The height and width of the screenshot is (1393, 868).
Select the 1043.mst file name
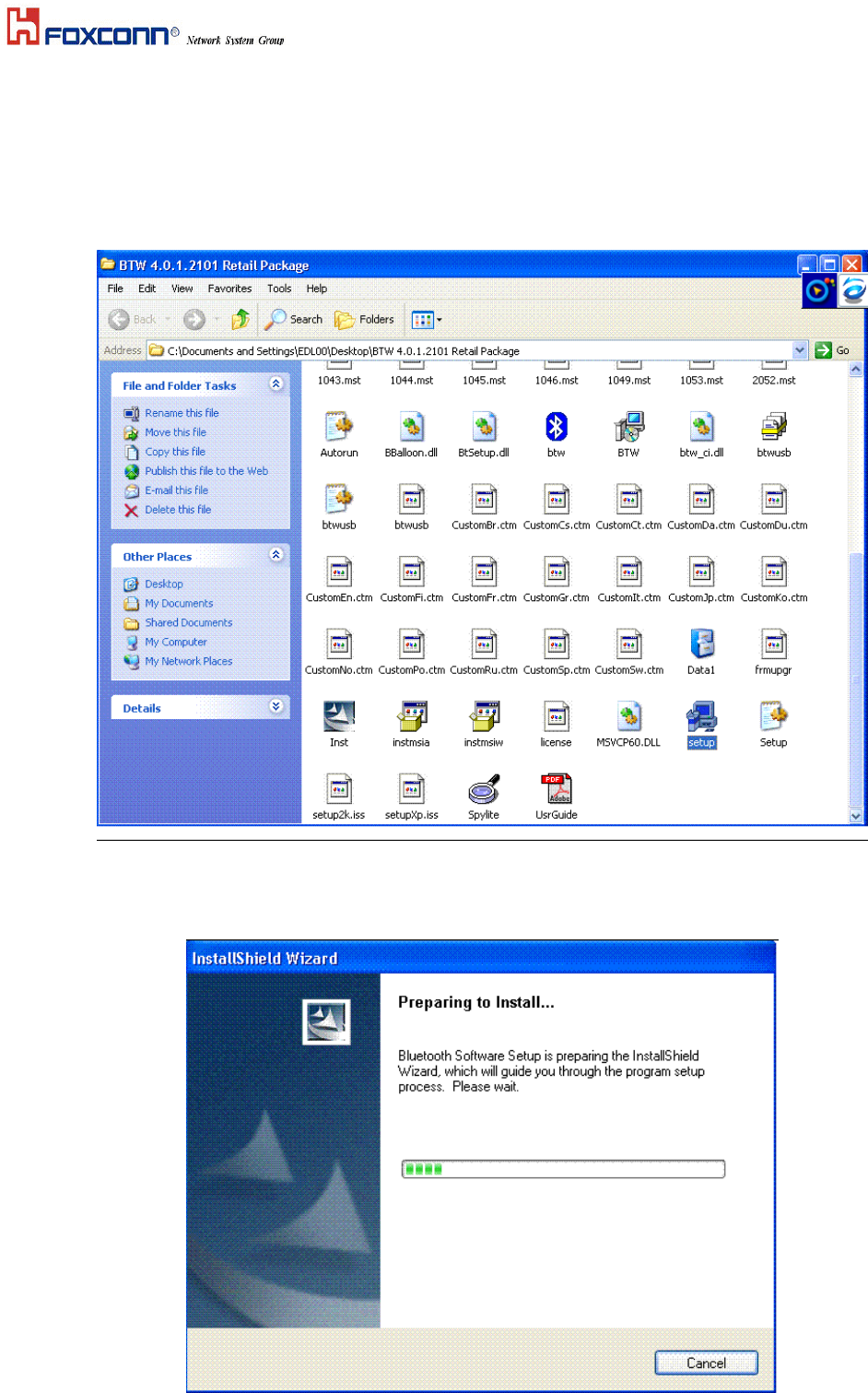pos(339,381)
